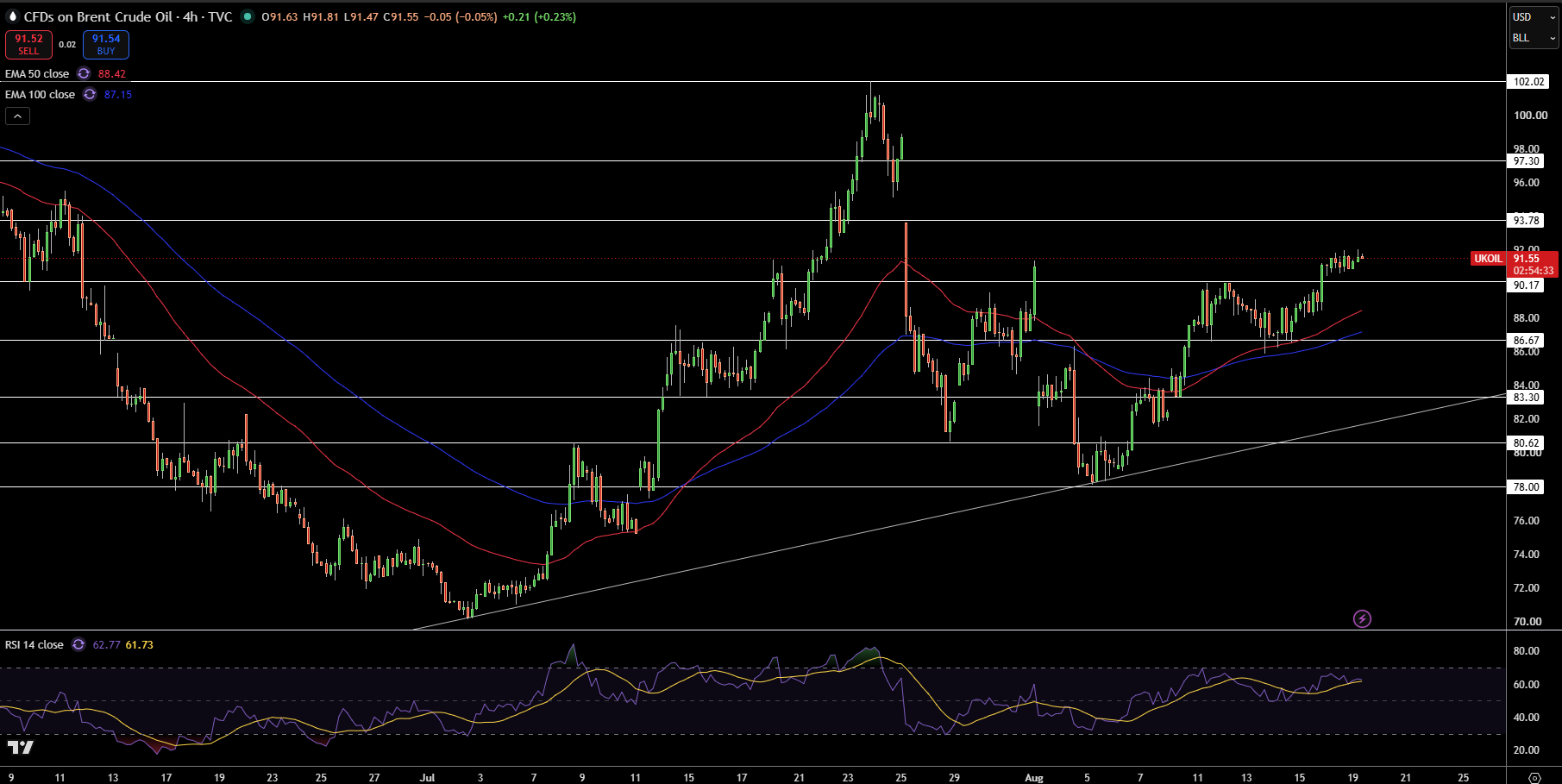Click the RSI average value 61.73

pos(140,645)
